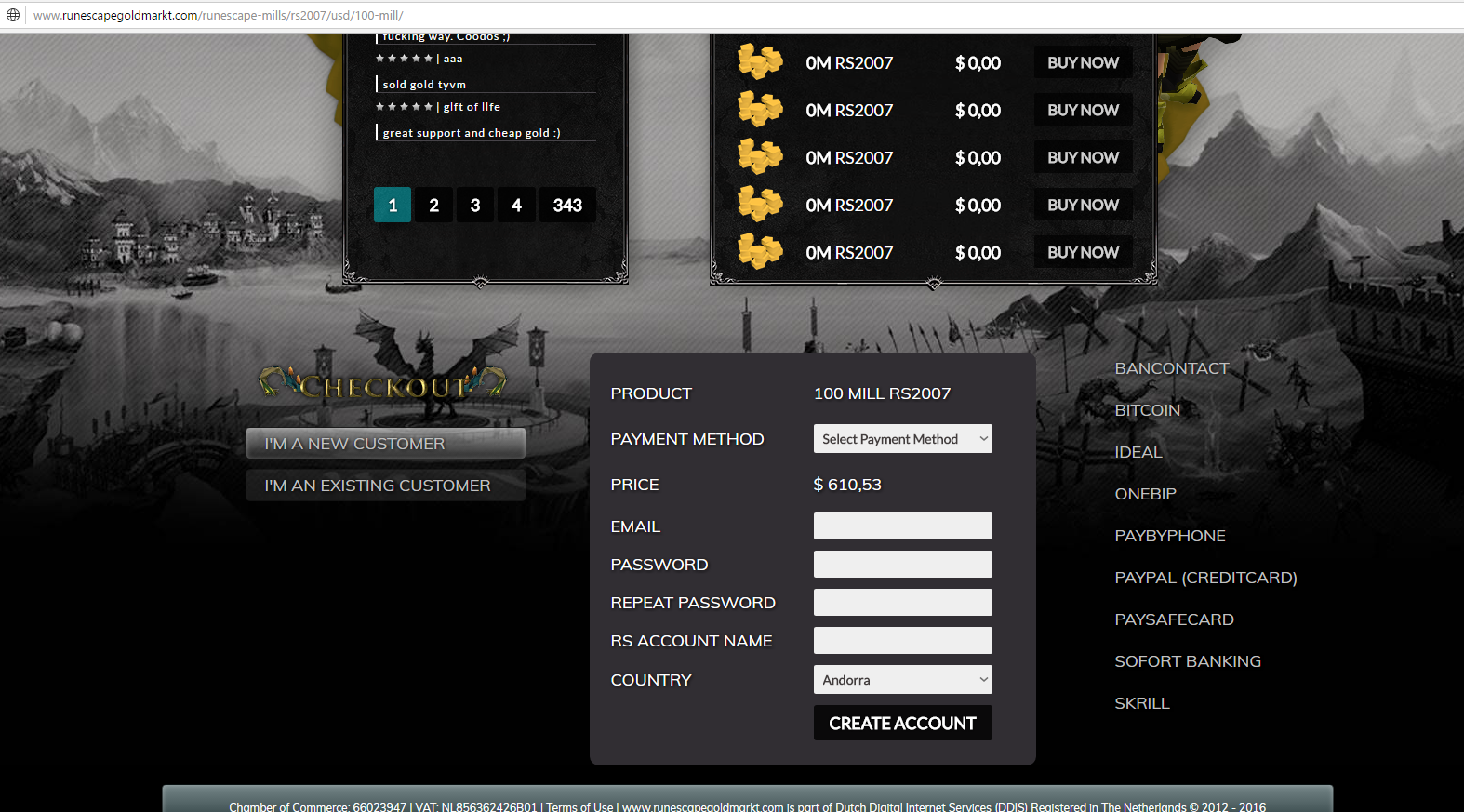Click the reviewer name "aaa"
The width and height of the screenshot is (1464, 812).
click(x=453, y=59)
